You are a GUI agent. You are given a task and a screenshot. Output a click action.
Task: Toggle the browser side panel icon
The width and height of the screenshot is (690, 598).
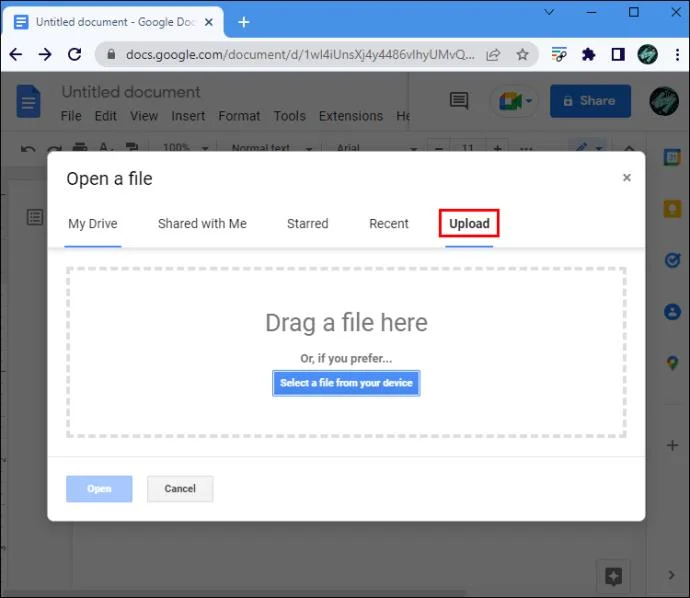618,55
